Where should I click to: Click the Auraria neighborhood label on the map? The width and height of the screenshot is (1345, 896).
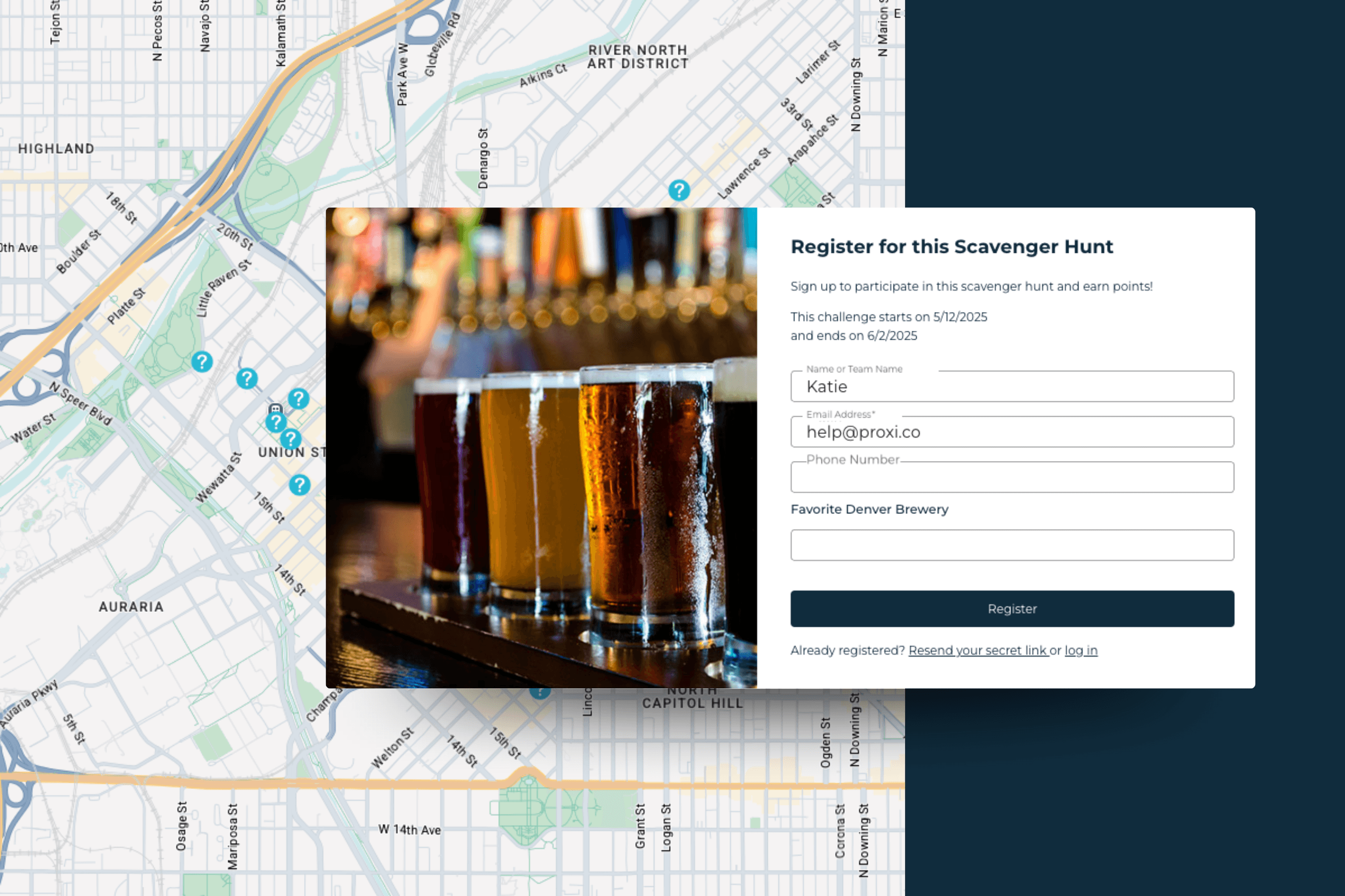(x=131, y=606)
